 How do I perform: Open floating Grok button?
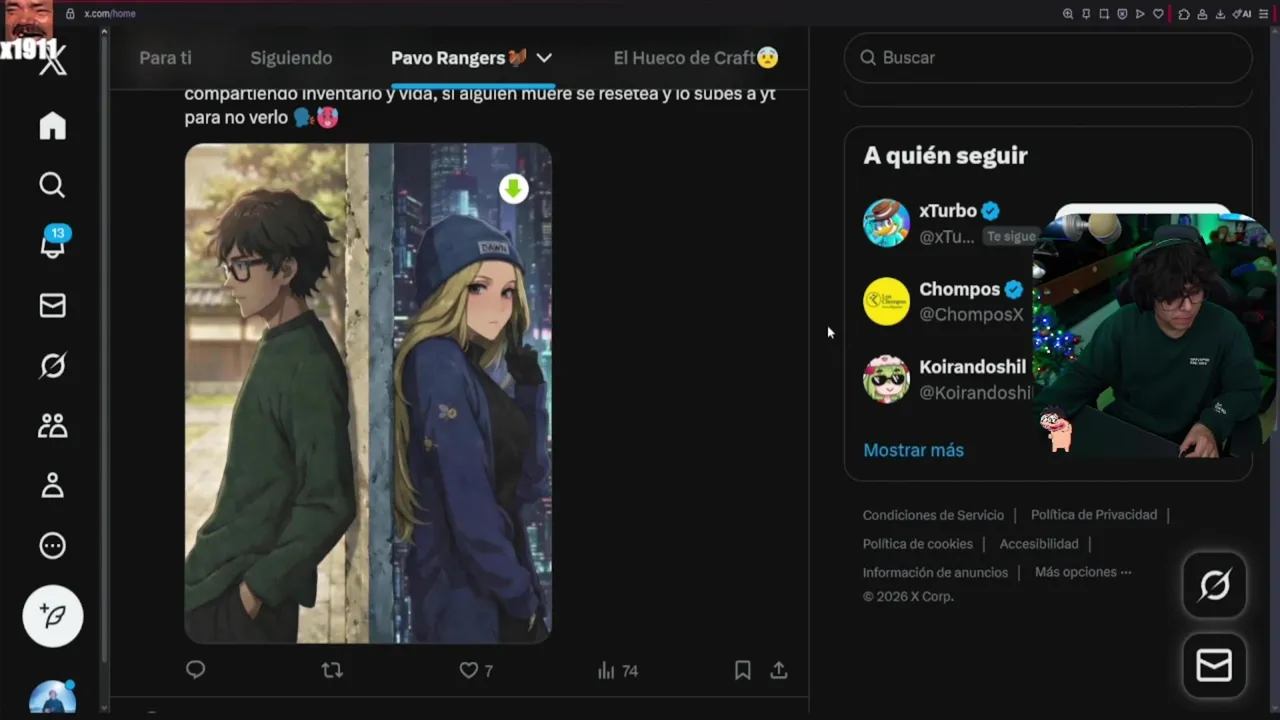tap(1214, 585)
